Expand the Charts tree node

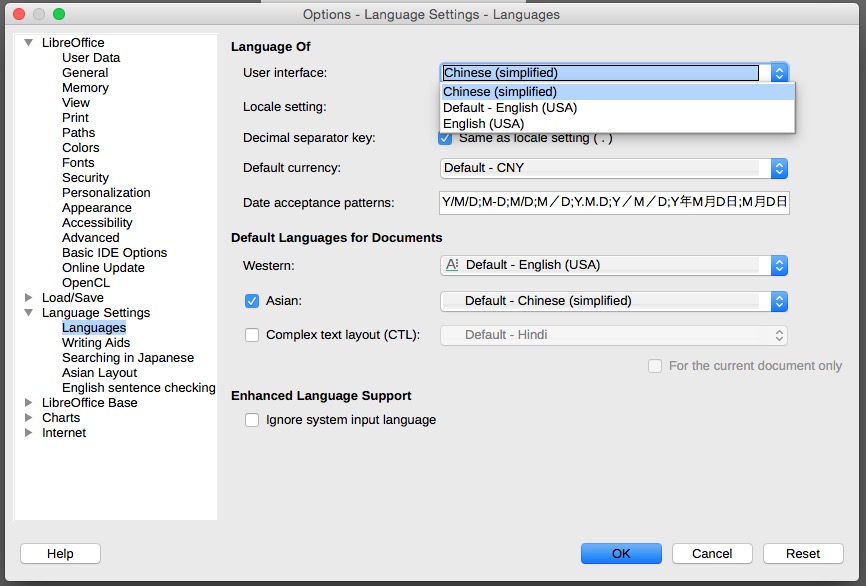[x=29, y=418]
